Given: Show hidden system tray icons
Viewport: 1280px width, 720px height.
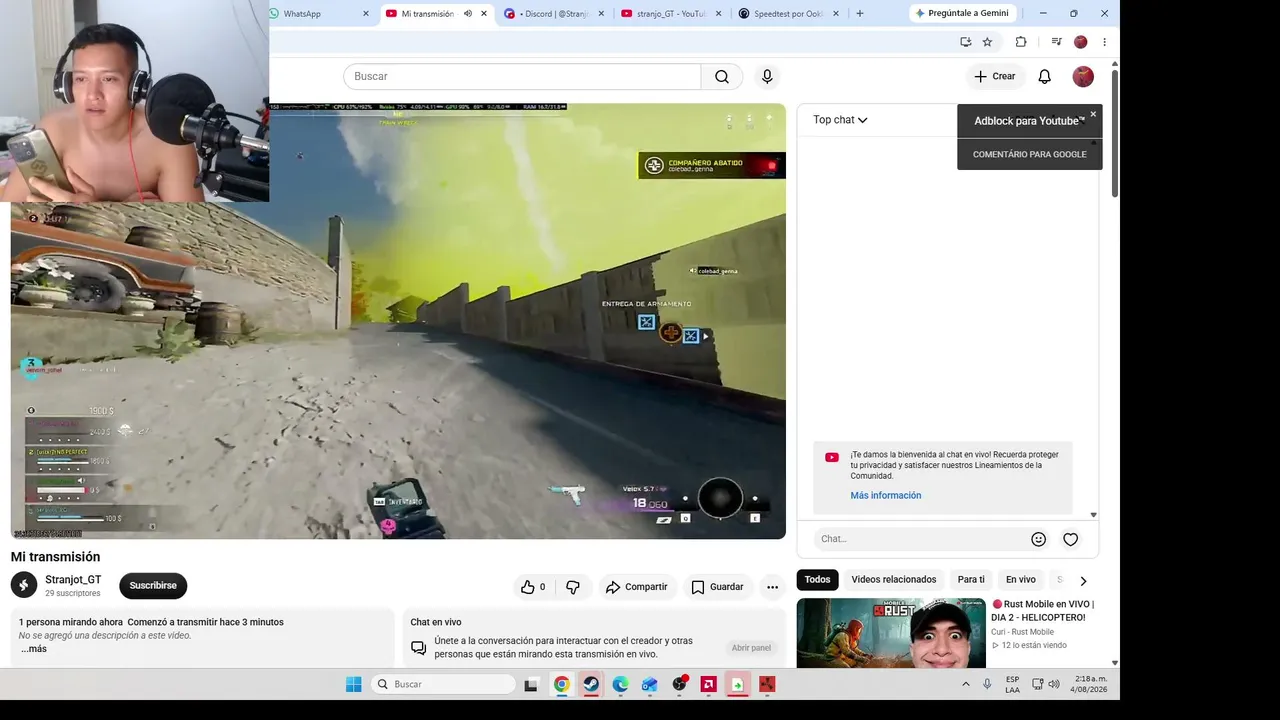Looking at the screenshot, I should 965,684.
